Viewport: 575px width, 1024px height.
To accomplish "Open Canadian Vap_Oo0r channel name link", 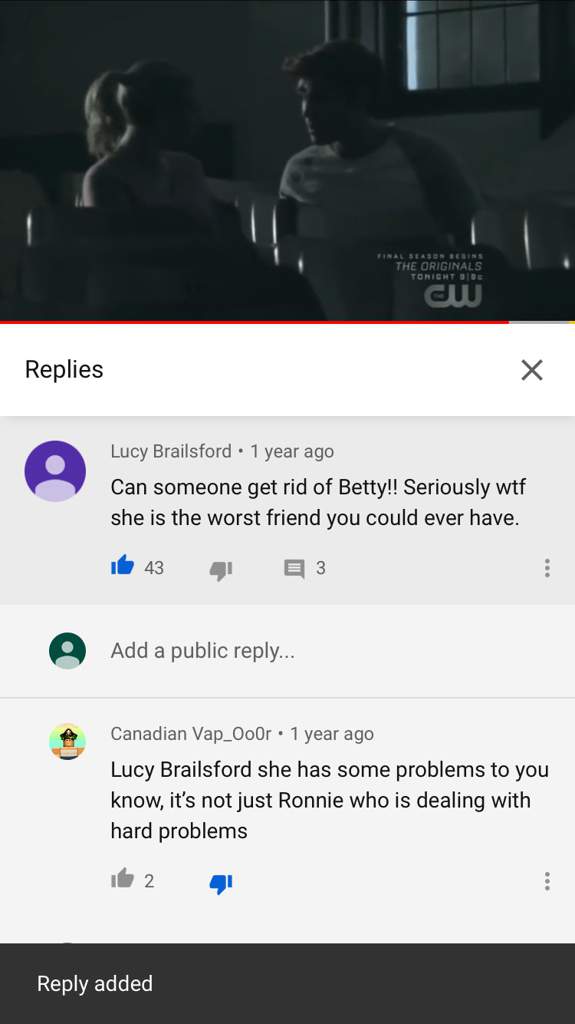I will pos(190,733).
